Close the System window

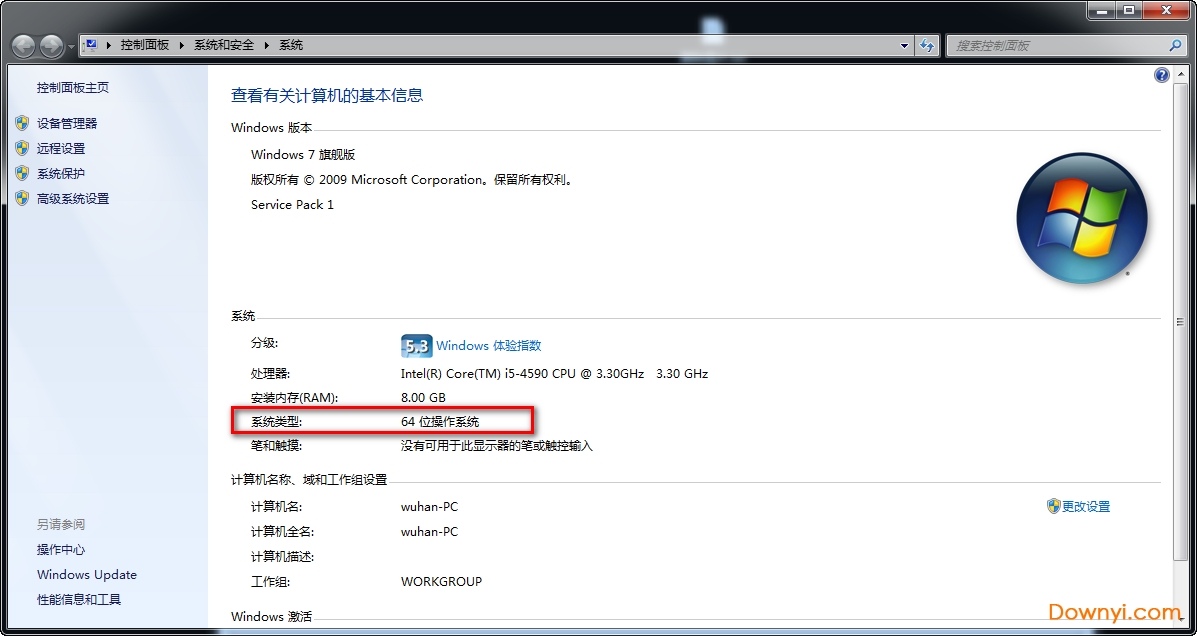1166,9
